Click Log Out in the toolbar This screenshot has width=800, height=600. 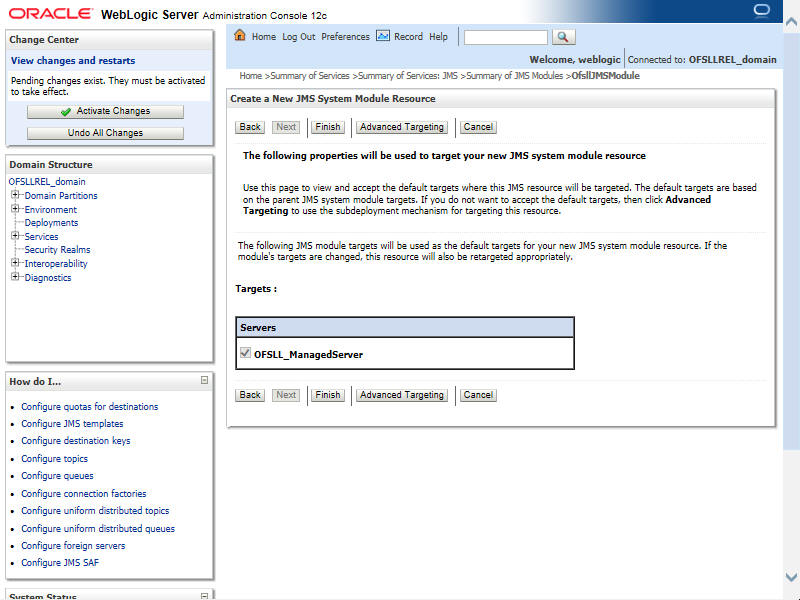(298, 37)
